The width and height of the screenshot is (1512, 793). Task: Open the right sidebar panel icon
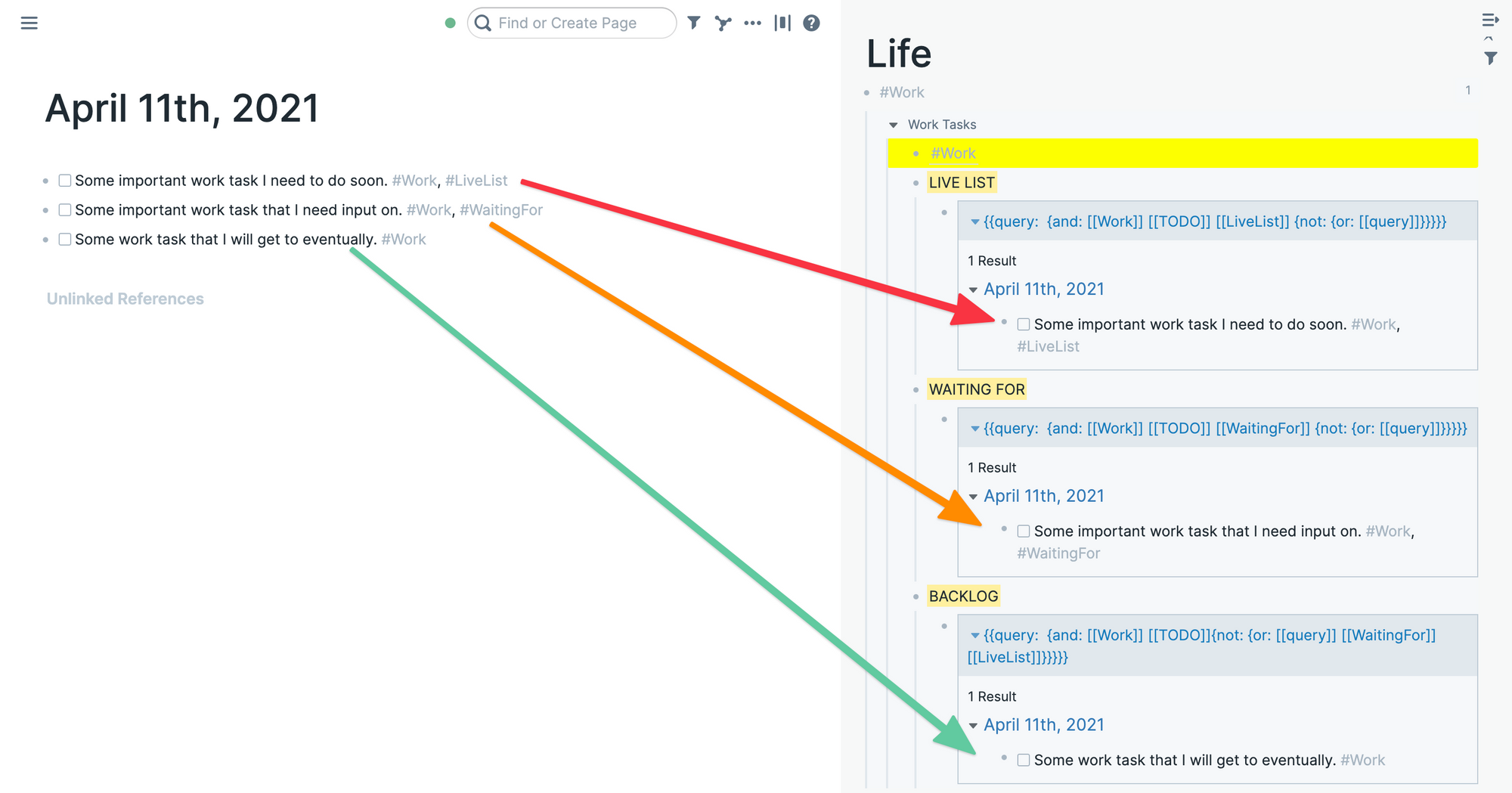point(782,23)
